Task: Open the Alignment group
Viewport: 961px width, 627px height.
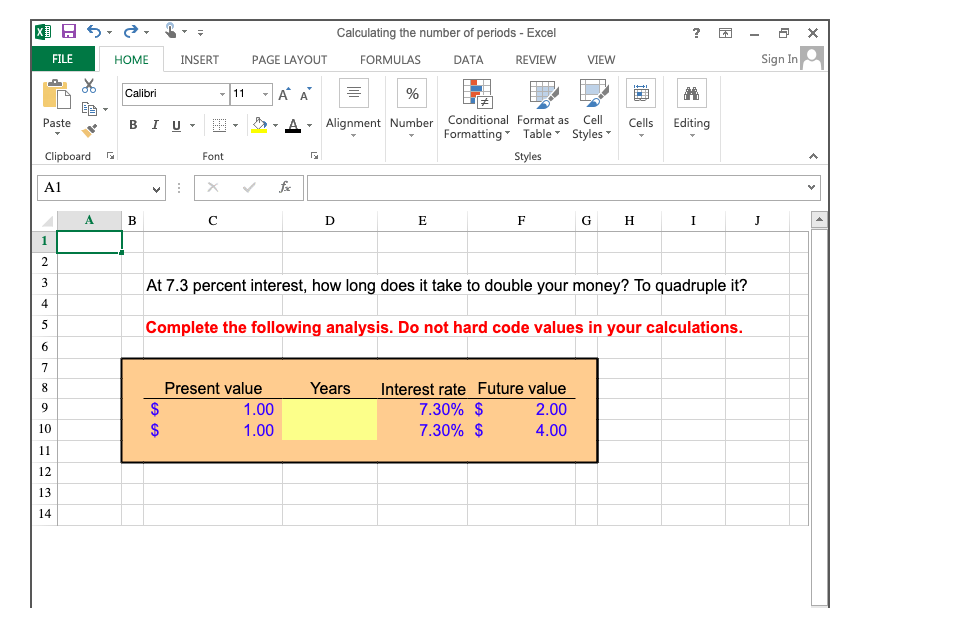Action: click(353, 108)
